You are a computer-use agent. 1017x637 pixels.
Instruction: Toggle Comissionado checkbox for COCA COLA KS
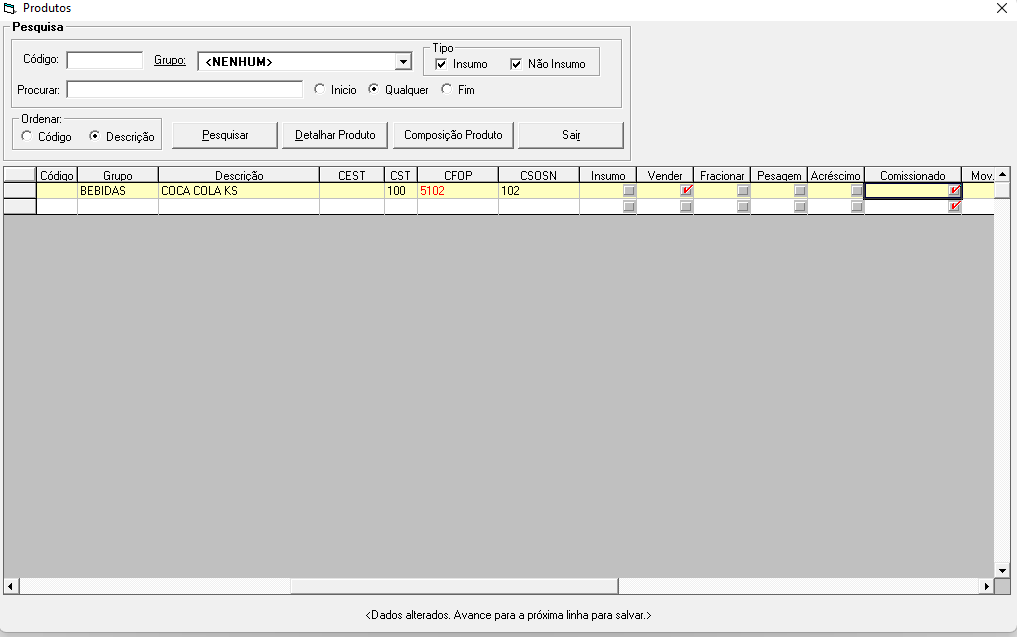954,191
